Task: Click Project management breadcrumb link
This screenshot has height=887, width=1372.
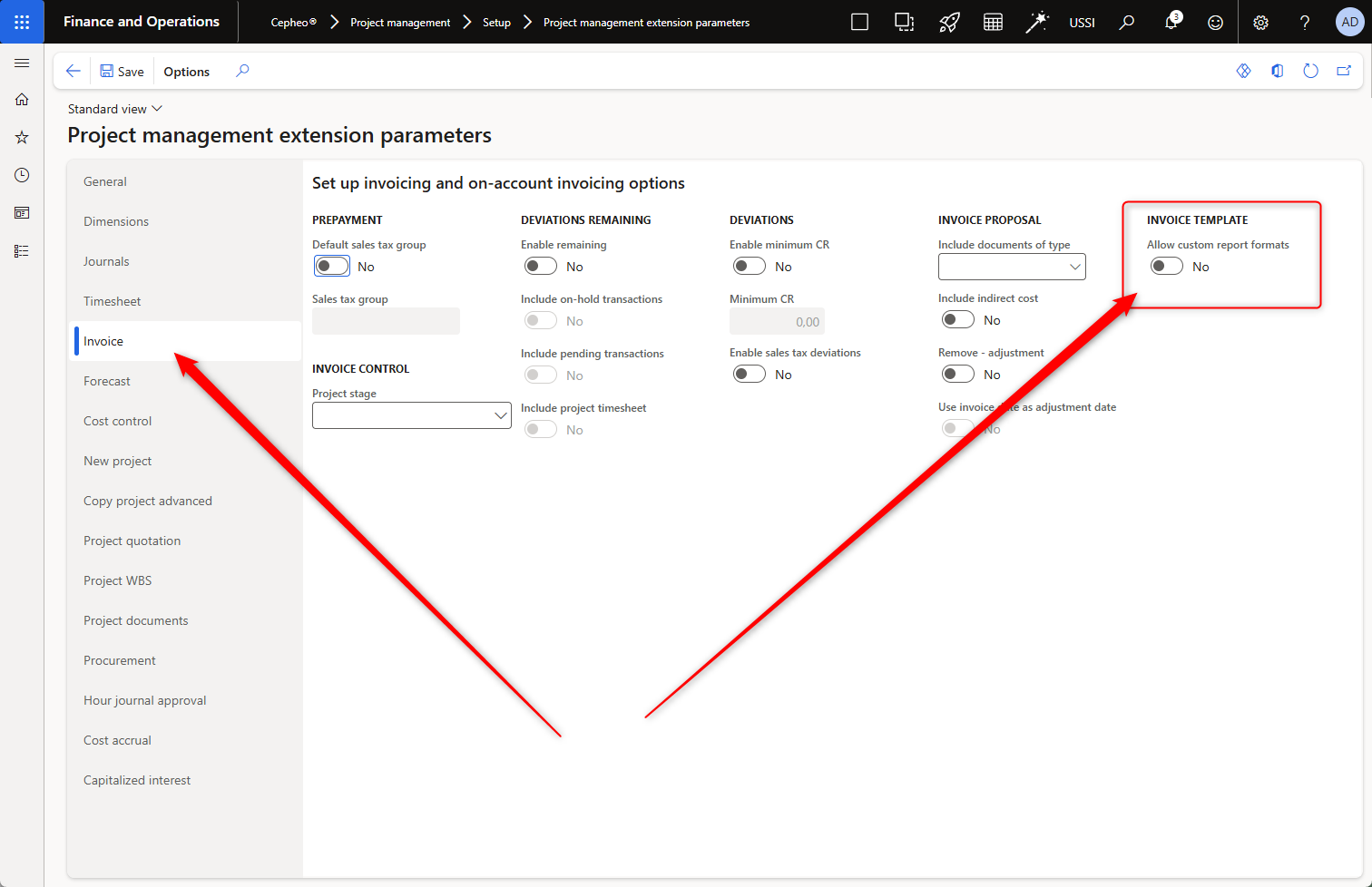Action: pyautogui.click(x=400, y=23)
